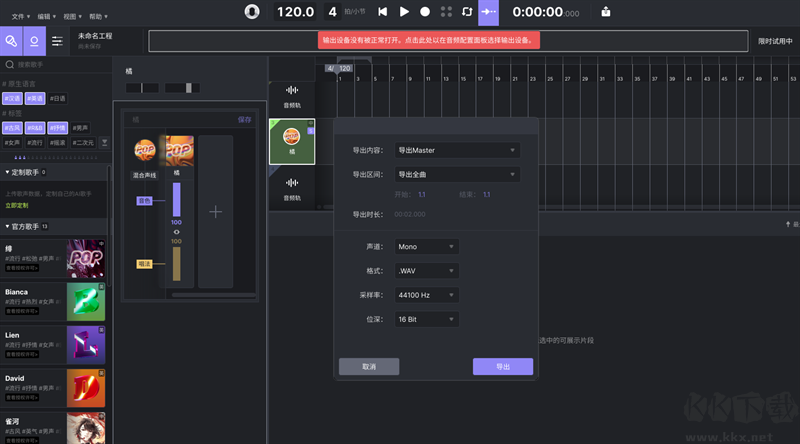Enable the #女声 tag filter
The image size is (800, 444).
point(12,142)
